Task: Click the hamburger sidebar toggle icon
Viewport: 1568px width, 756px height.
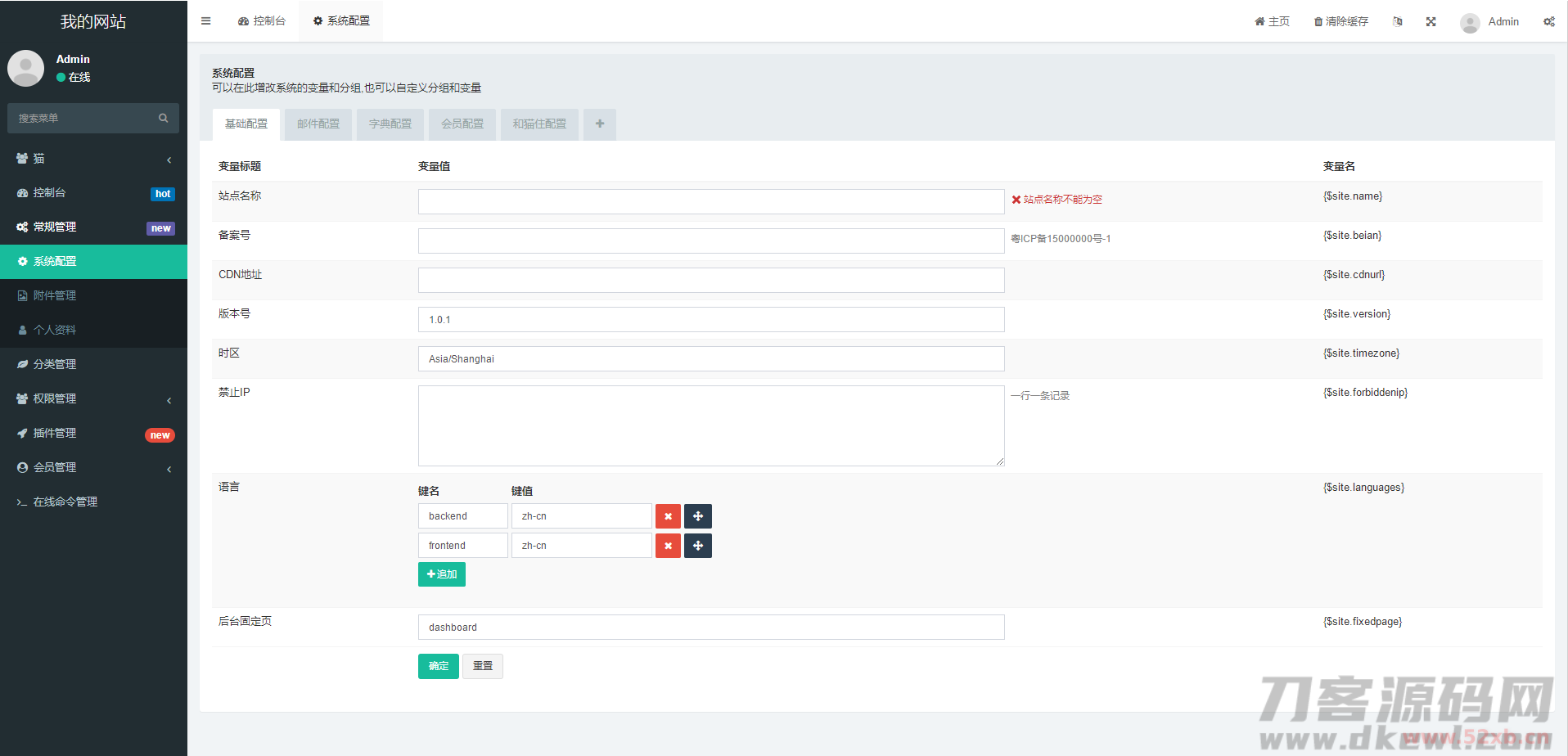Action: (206, 21)
